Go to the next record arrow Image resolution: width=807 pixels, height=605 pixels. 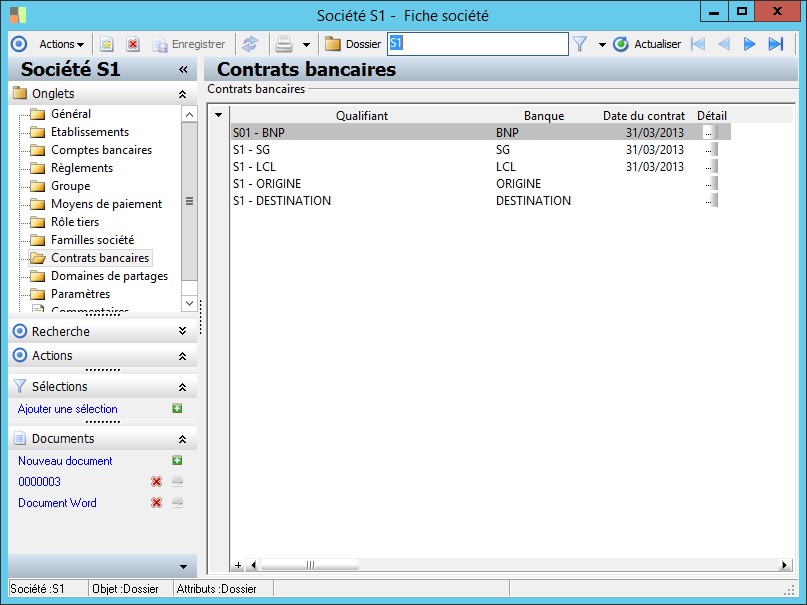[x=749, y=44]
